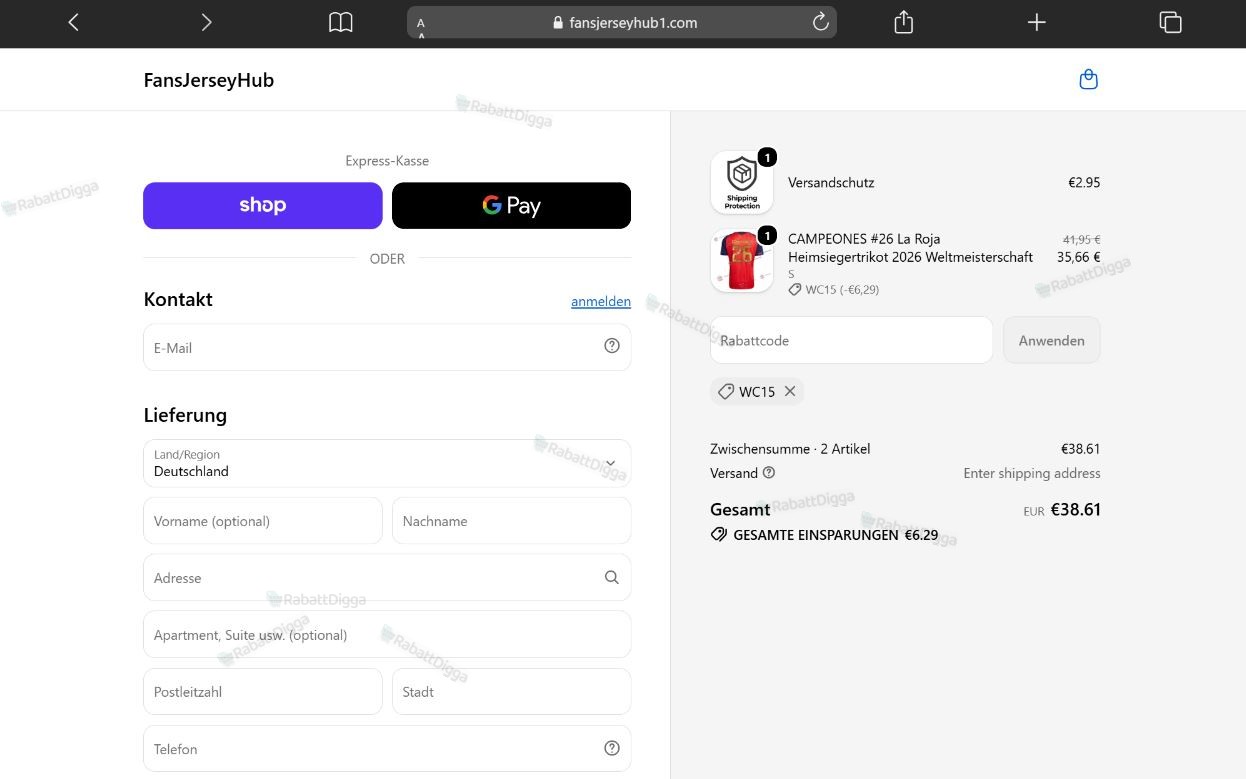
Task: Focus the Postleitzahl field
Action: click(263, 692)
